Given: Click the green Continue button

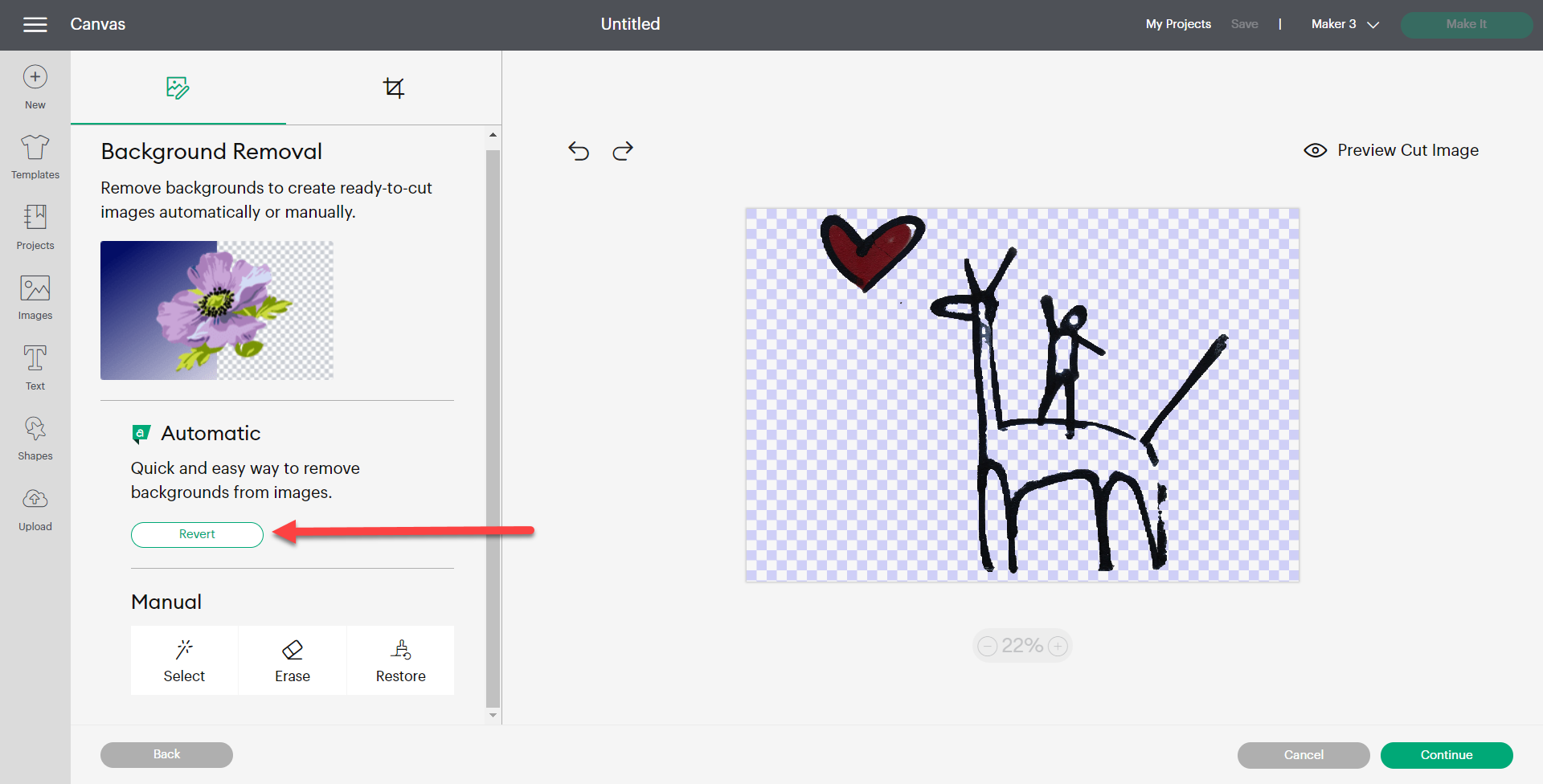Looking at the screenshot, I should tap(1446, 755).
